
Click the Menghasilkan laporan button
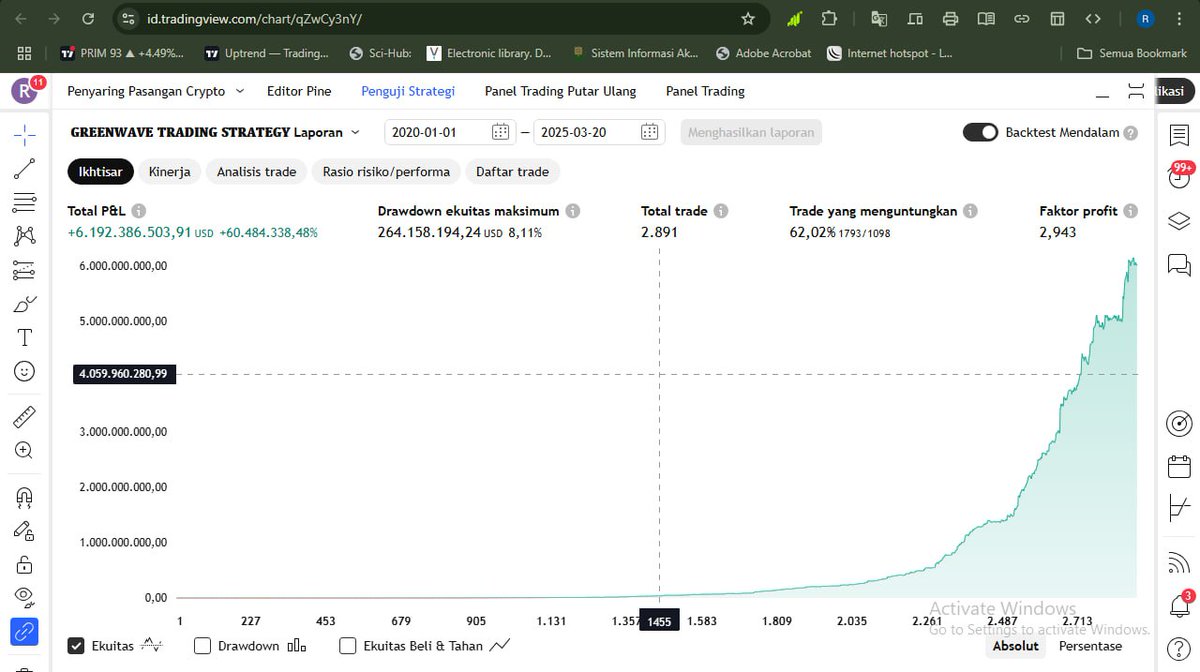click(x=751, y=132)
